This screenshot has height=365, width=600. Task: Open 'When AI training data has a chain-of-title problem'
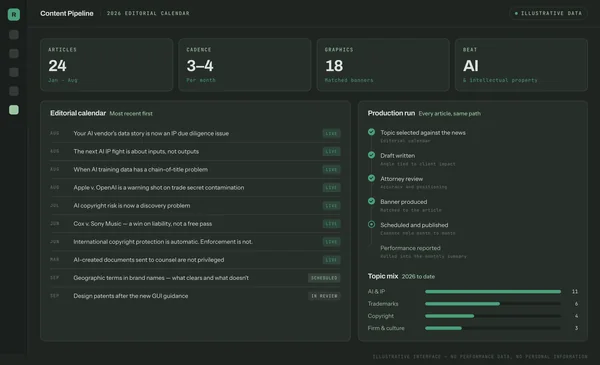pos(140,169)
